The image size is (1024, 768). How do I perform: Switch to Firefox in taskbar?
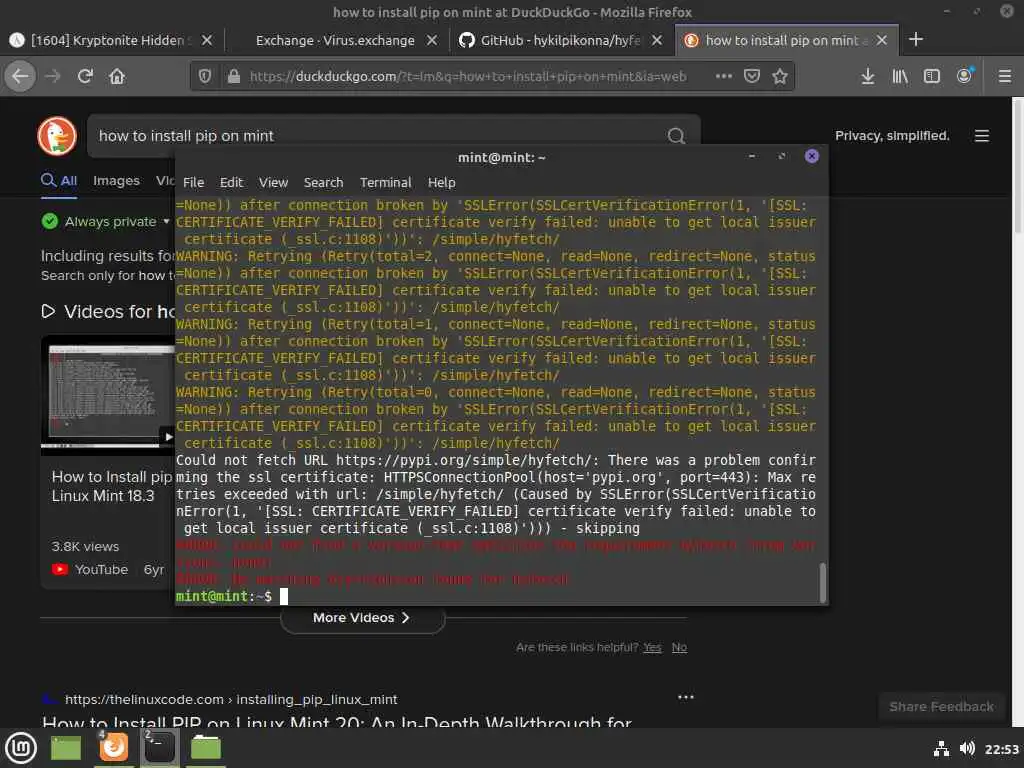point(114,748)
